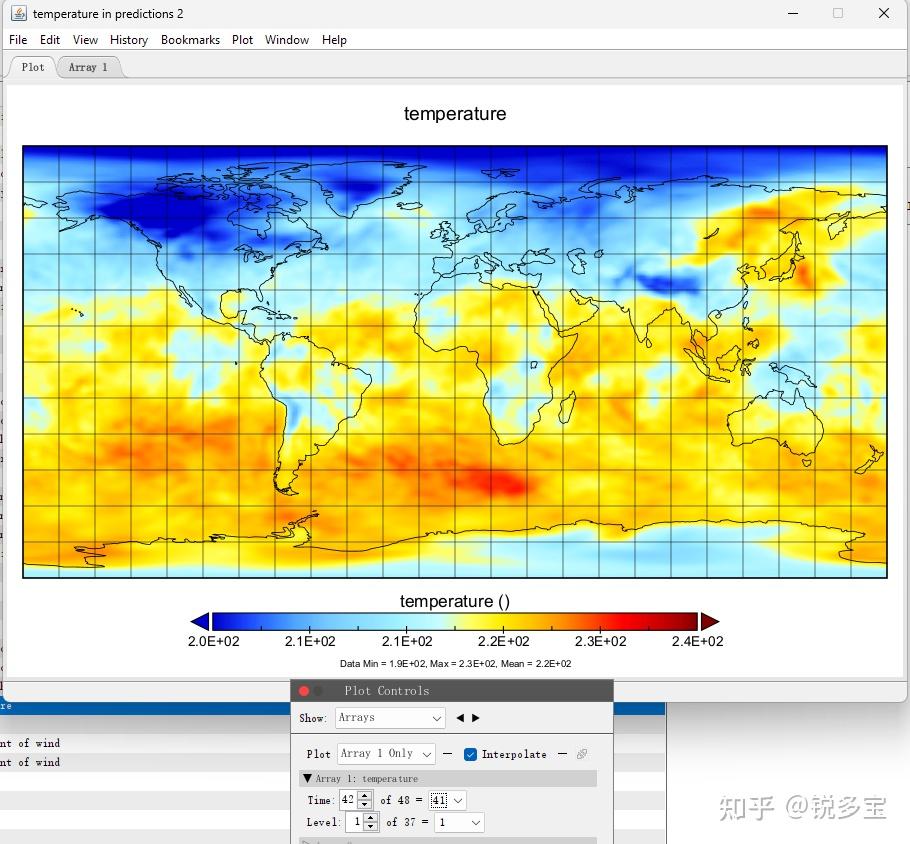Open the Time value dropdown
The image size is (910, 844).
[x=447, y=800]
